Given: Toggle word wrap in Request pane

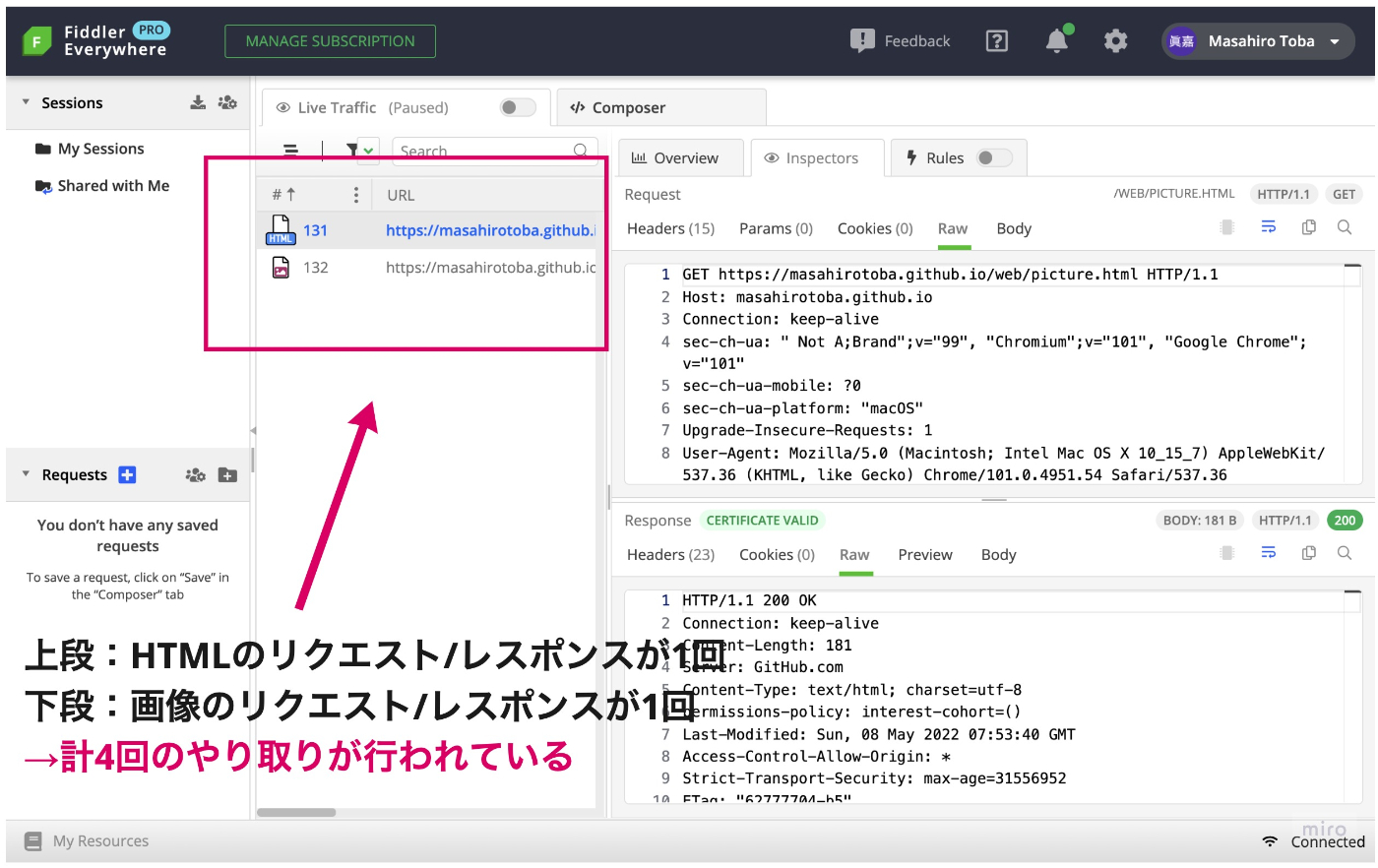Looking at the screenshot, I should coord(1269,227).
